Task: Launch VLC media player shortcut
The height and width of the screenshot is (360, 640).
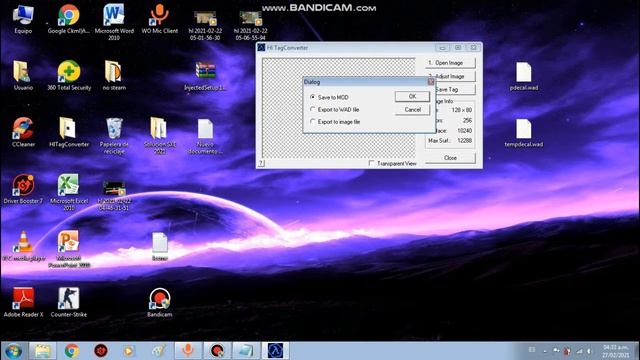Action: [x=23, y=246]
